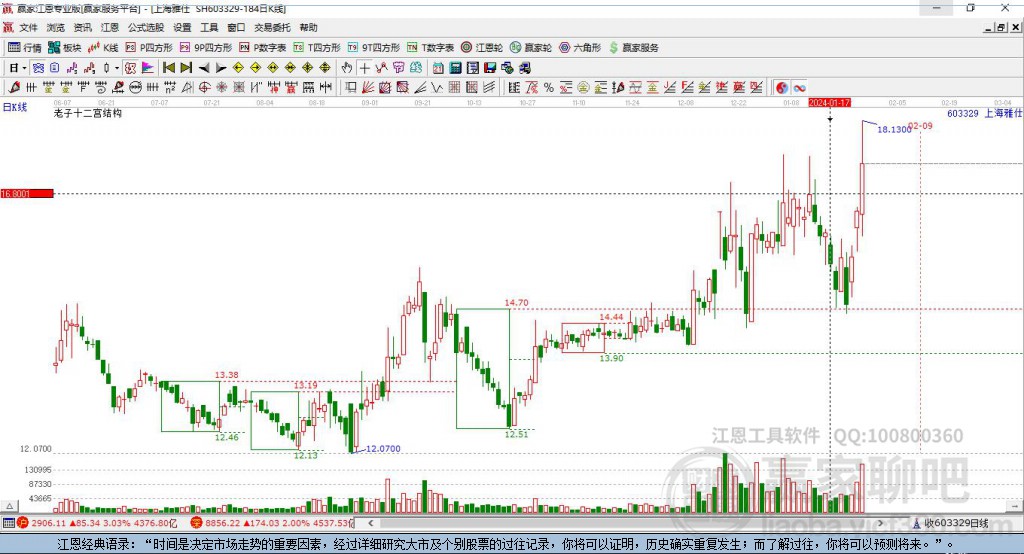
Task: Open the 文件 menu
Action: [29, 27]
